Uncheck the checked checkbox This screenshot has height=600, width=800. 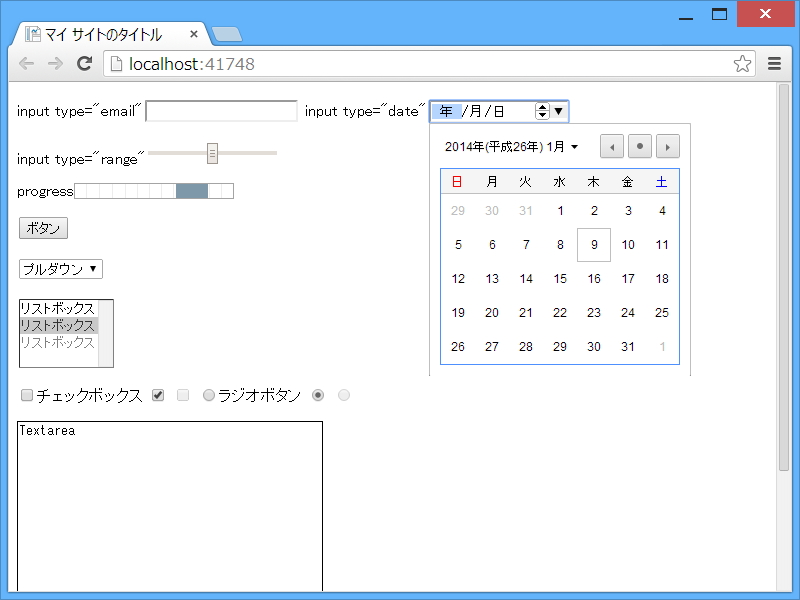point(157,395)
